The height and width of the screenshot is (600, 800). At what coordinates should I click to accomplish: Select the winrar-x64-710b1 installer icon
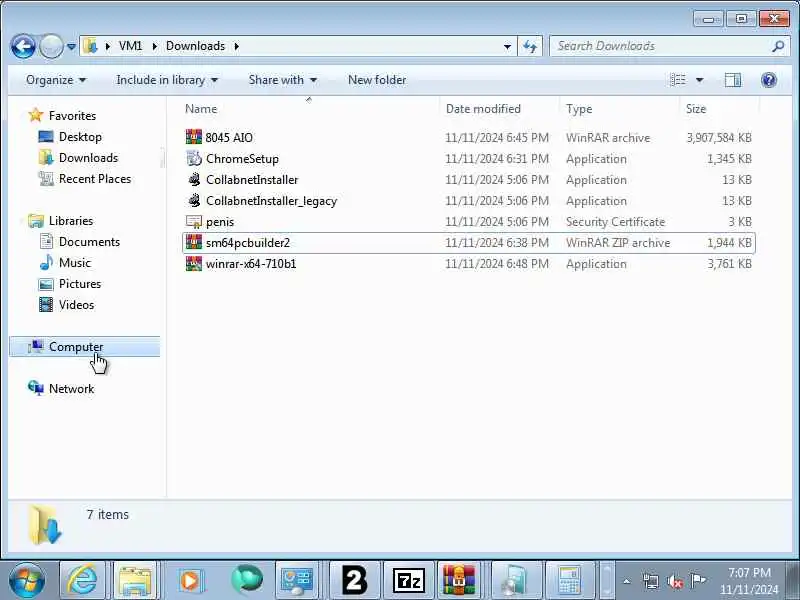pyautogui.click(x=194, y=264)
